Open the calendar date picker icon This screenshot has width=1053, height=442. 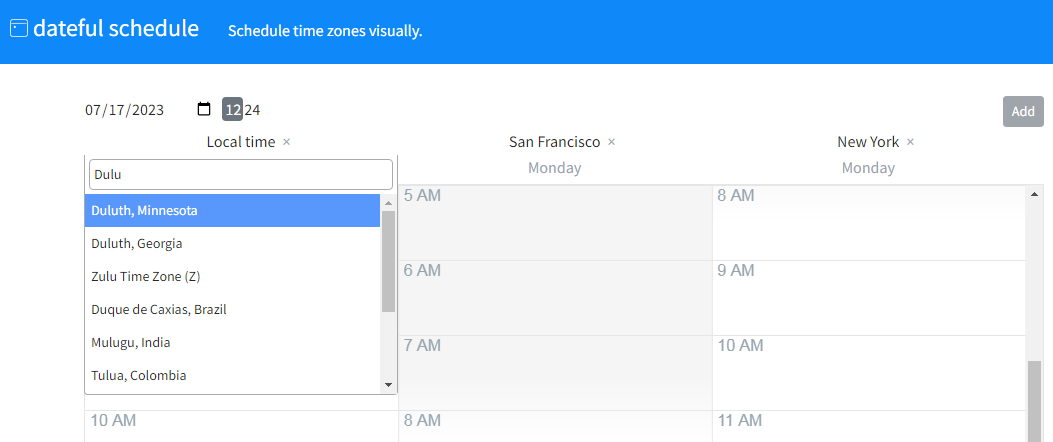[204, 110]
